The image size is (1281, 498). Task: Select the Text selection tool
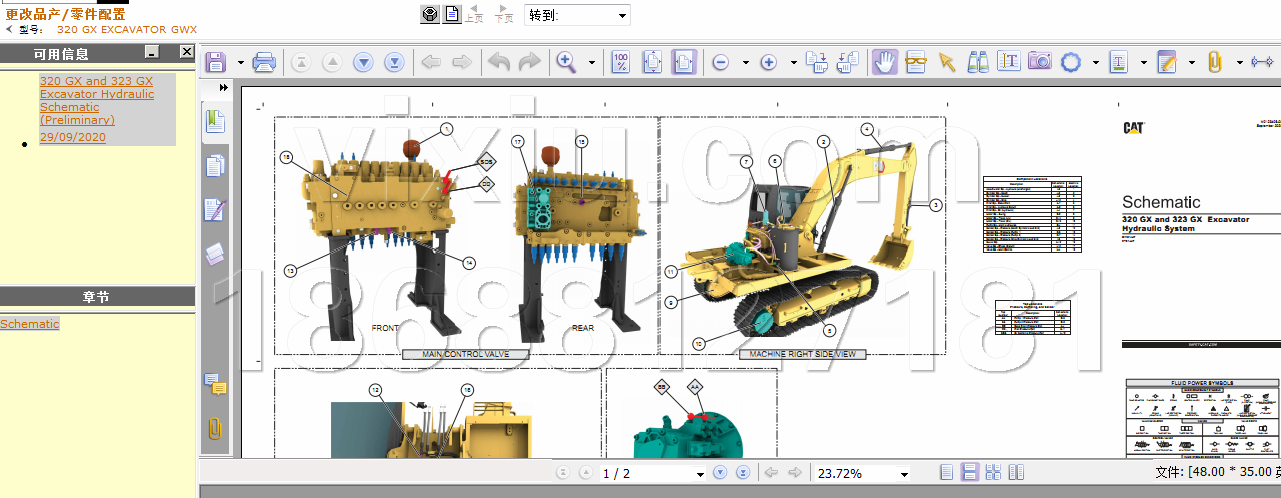click(1009, 62)
